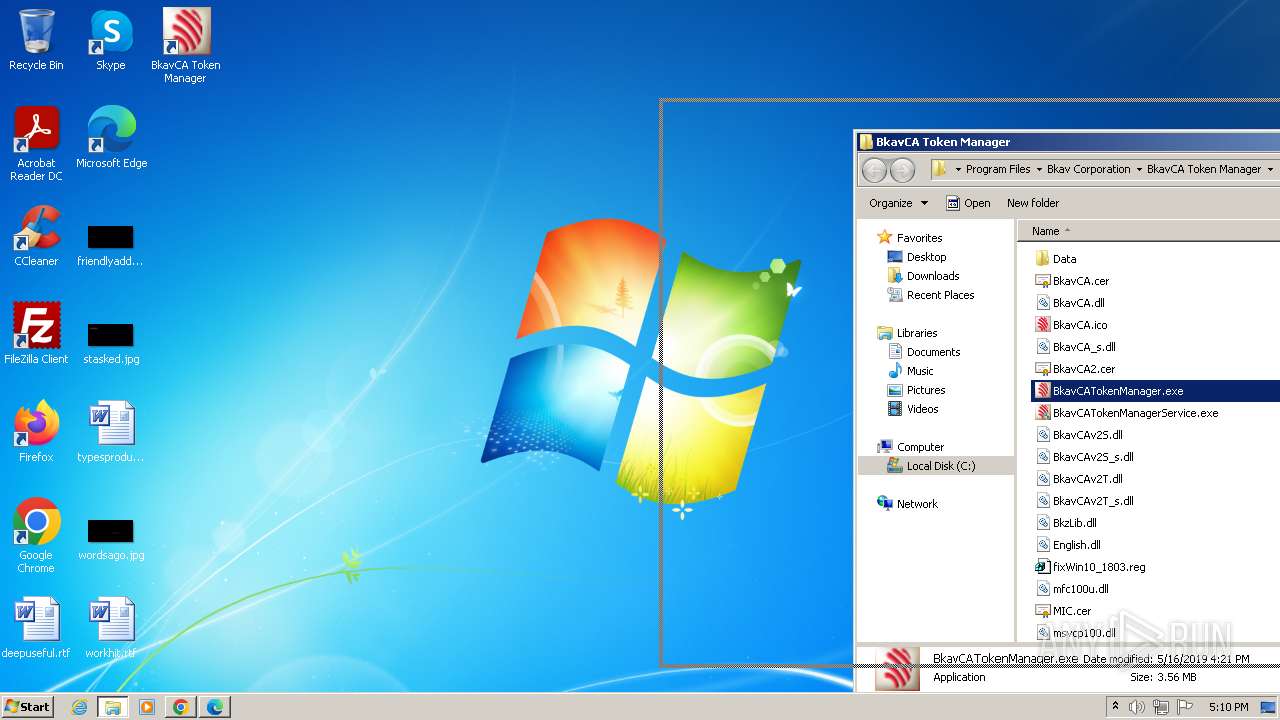Open network tray icon
1280x720 pixels.
point(1160,707)
